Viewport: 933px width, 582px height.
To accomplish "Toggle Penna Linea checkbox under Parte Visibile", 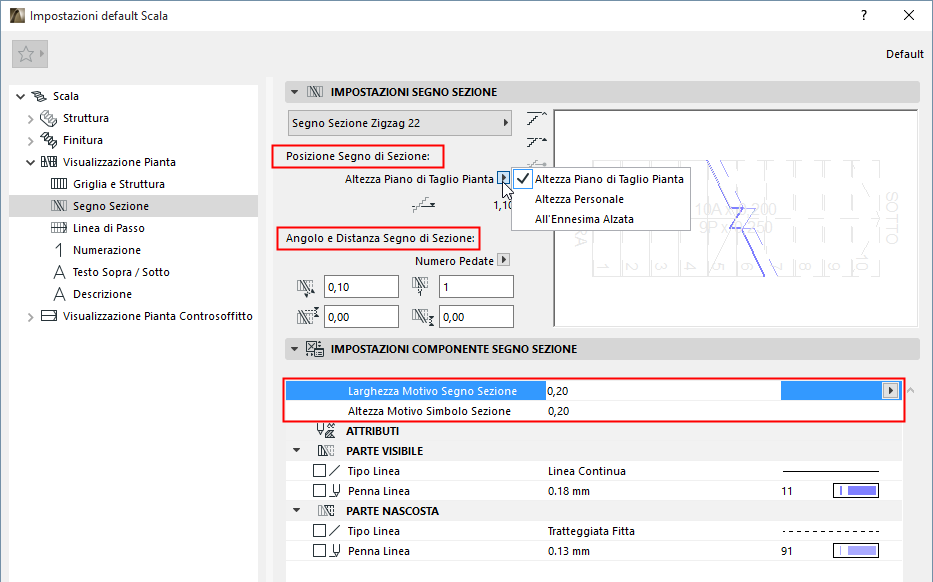I will (x=320, y=491).
